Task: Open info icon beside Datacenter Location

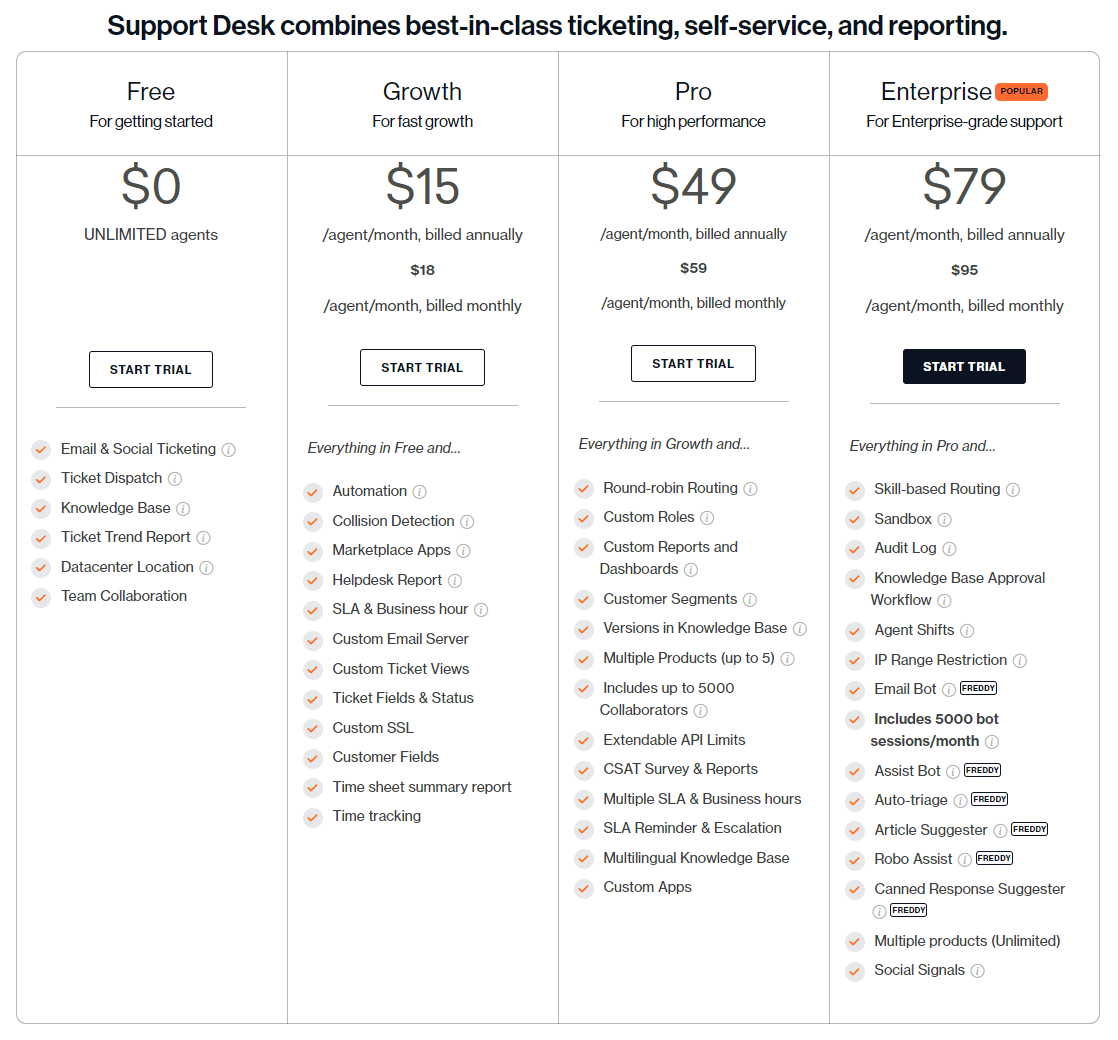Action: tap(206, 568)
